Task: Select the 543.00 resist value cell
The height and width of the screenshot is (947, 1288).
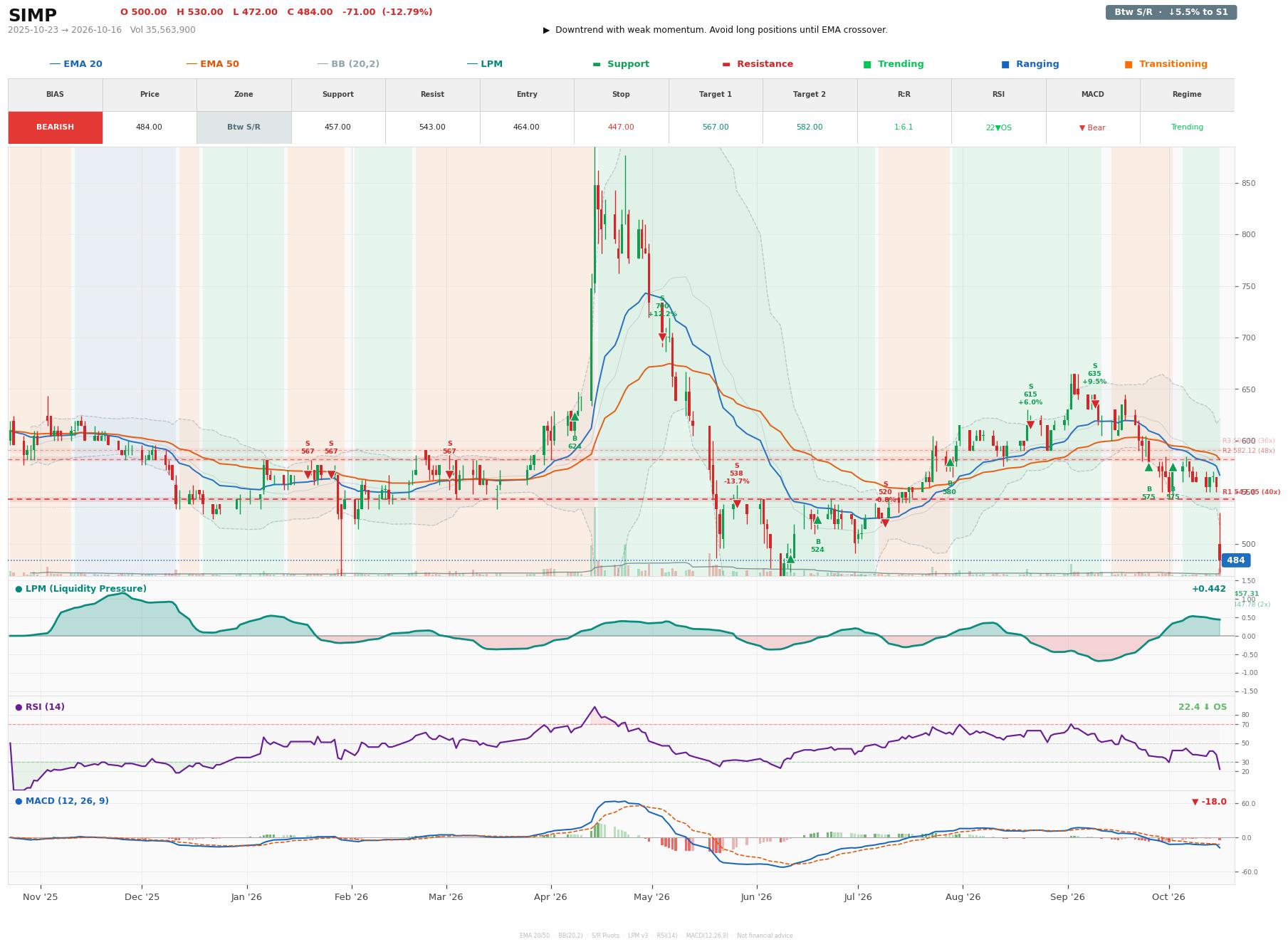Action: [x=432, y=127]
